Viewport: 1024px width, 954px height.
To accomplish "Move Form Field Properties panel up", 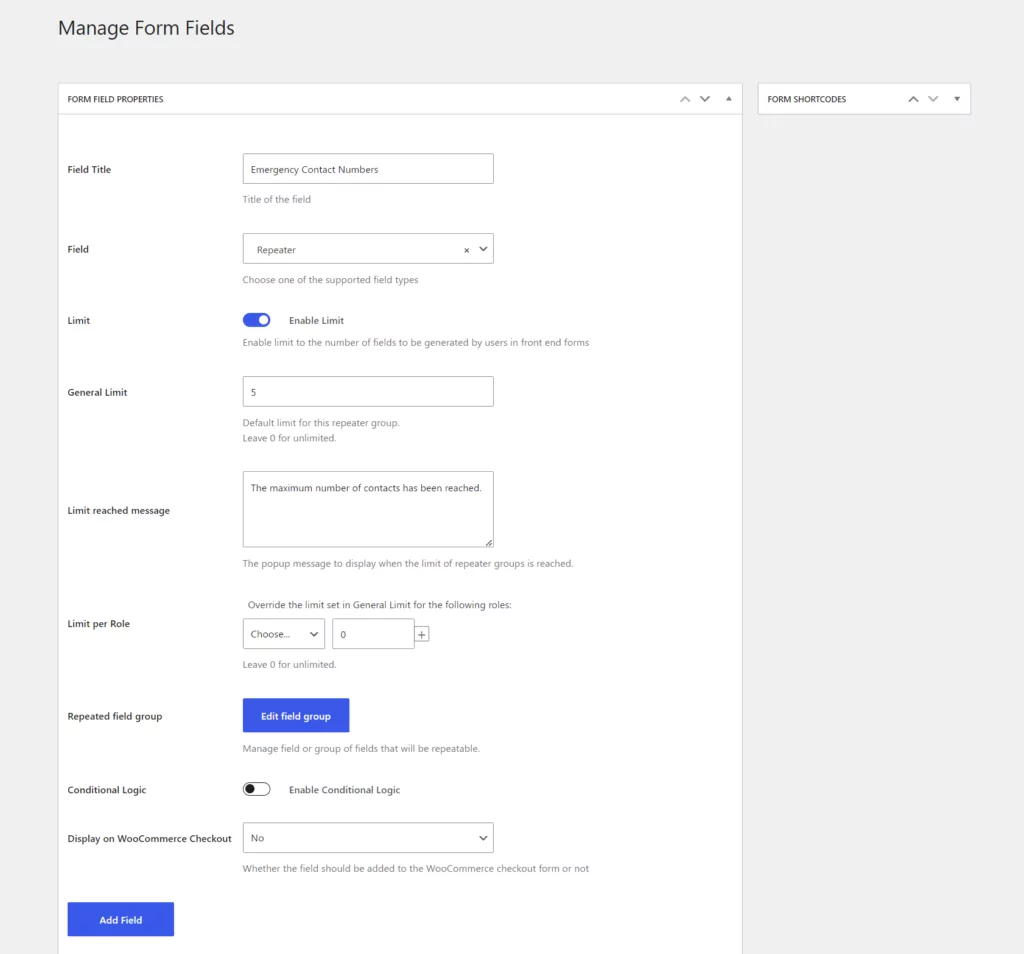I will pyautogui.click(x=685, y=99).
